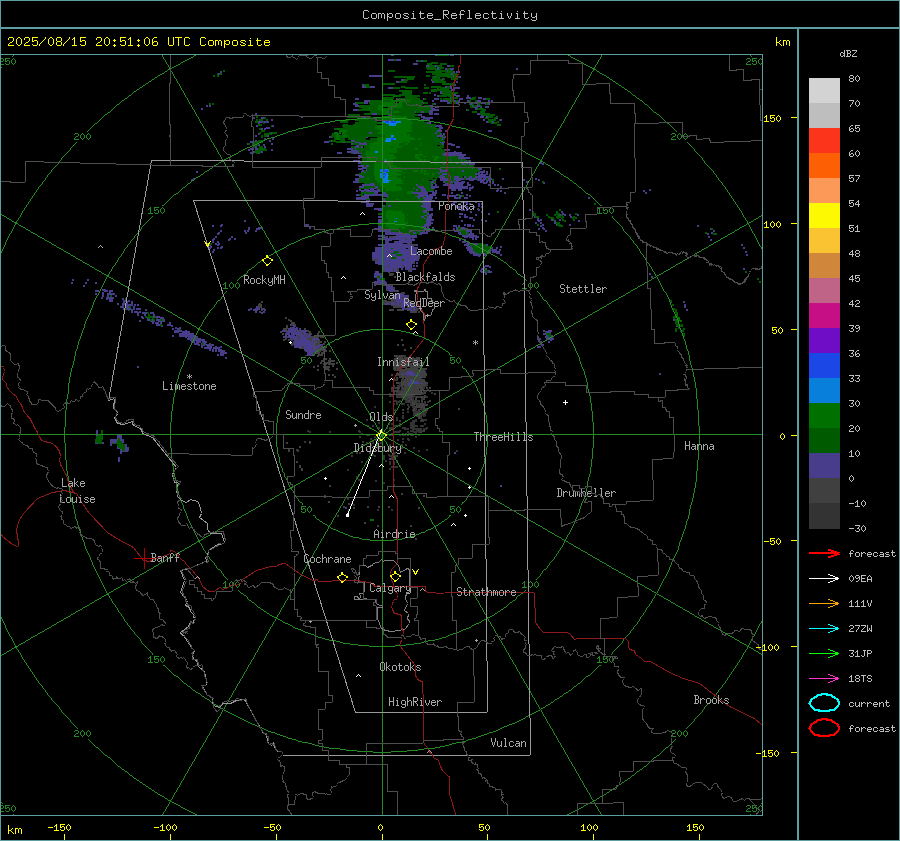Click the green 31JP arrow in legend

coord(824,653)
